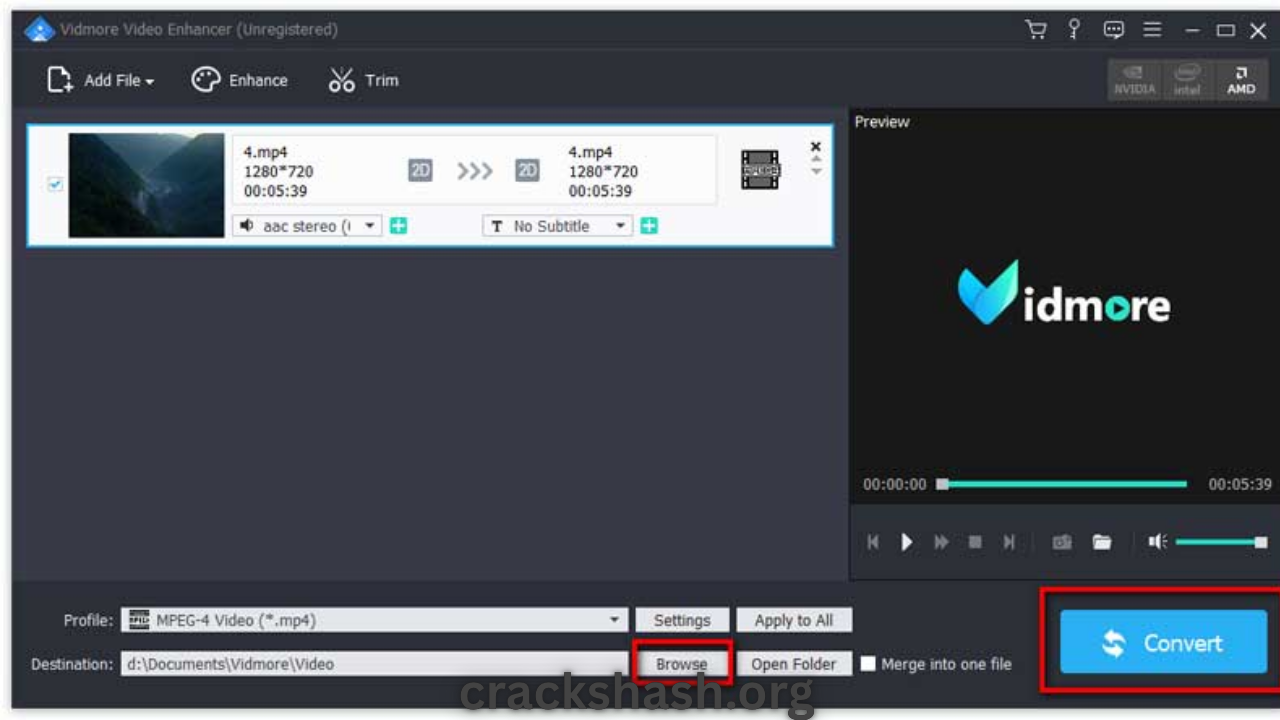Click the source resolution 1280*720 text
Image resolution: width=1280 pixels, height=720 pixels.
pyautogui.click(x=279, y=171)
